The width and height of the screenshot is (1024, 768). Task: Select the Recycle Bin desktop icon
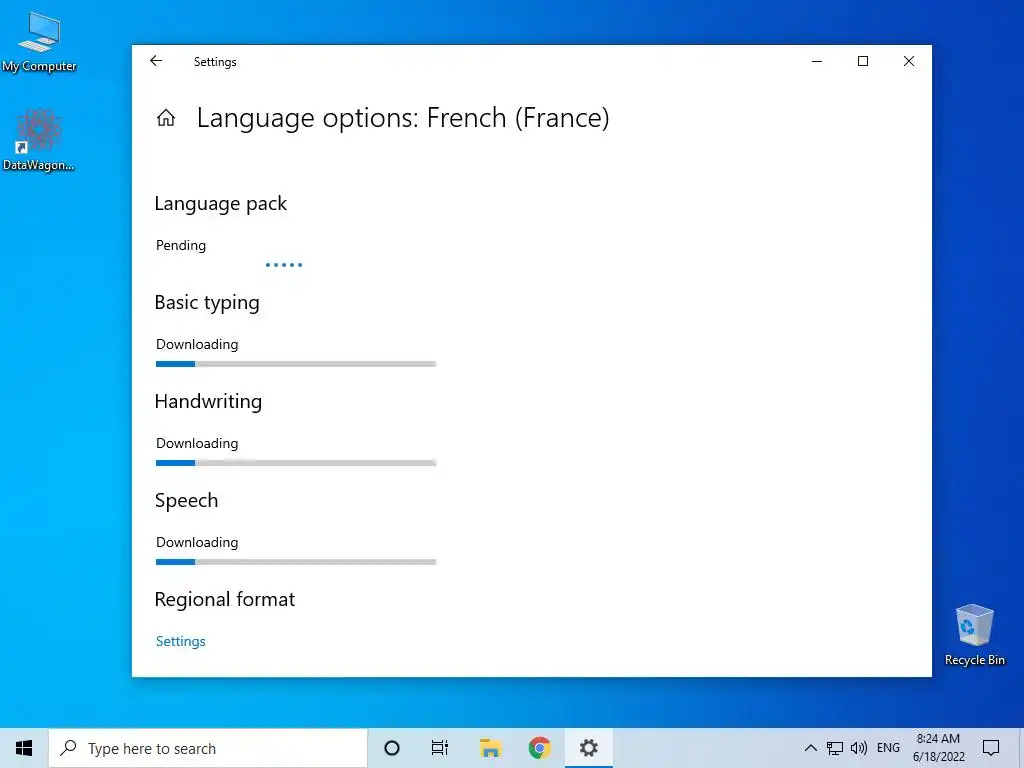click(x=974, y=635)
